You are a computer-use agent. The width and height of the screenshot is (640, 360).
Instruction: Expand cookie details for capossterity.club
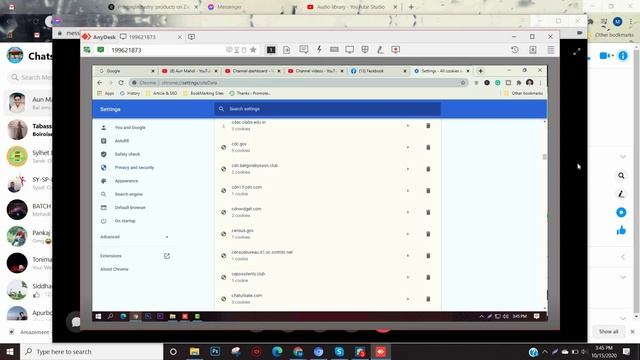point(408,277)
